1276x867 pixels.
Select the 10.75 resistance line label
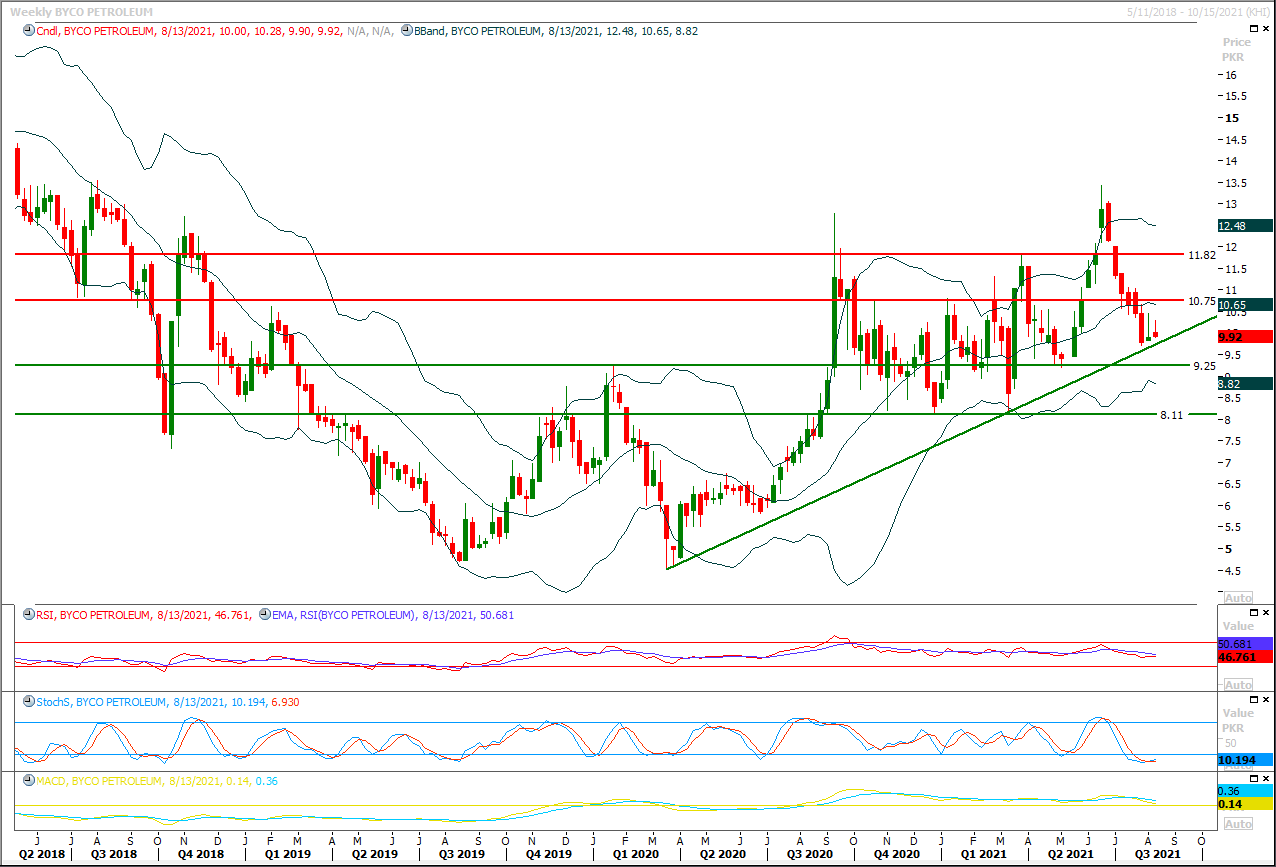click(x=1201, y=301)
